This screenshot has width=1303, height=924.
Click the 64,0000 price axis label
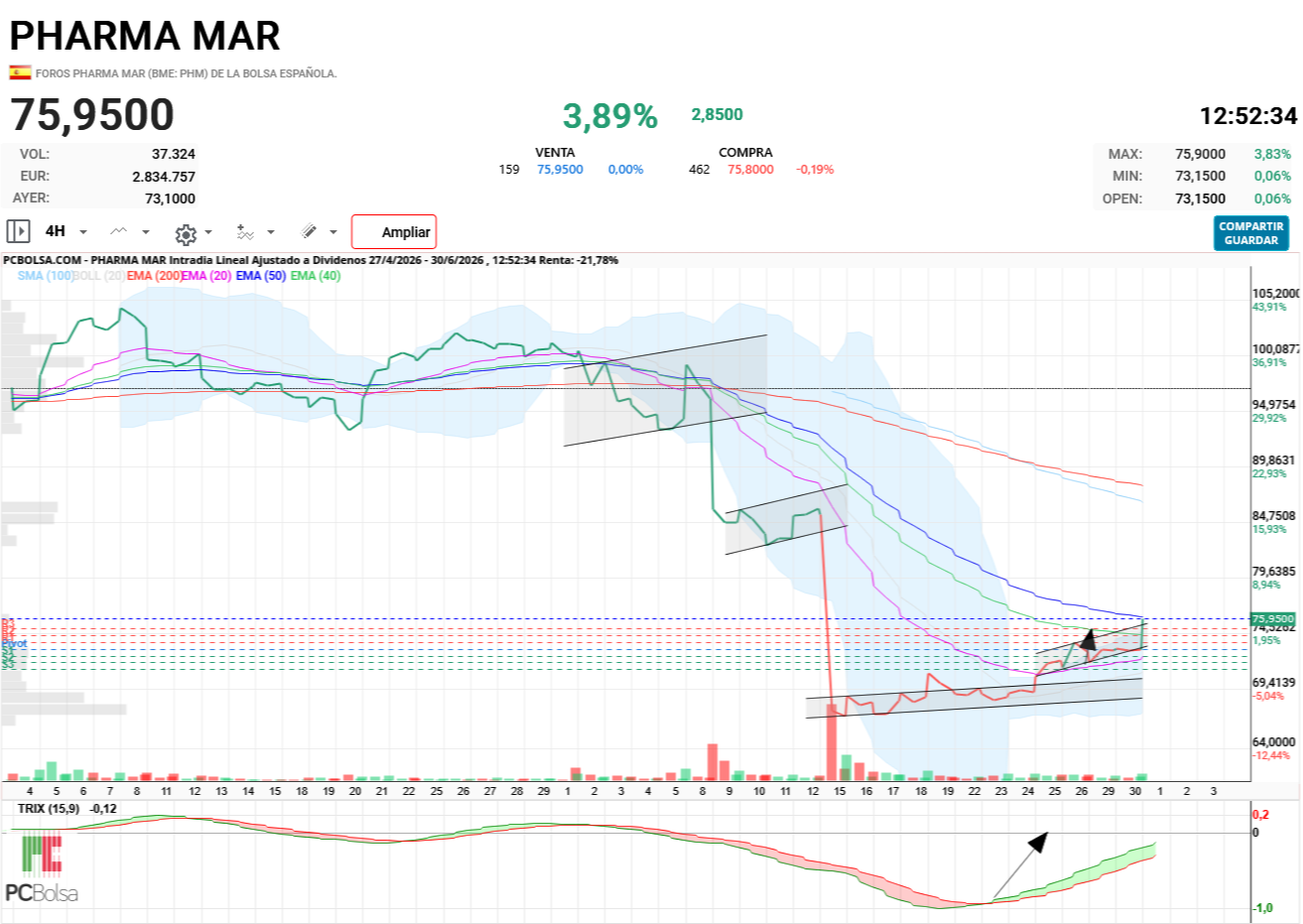tap(1274, 742)
